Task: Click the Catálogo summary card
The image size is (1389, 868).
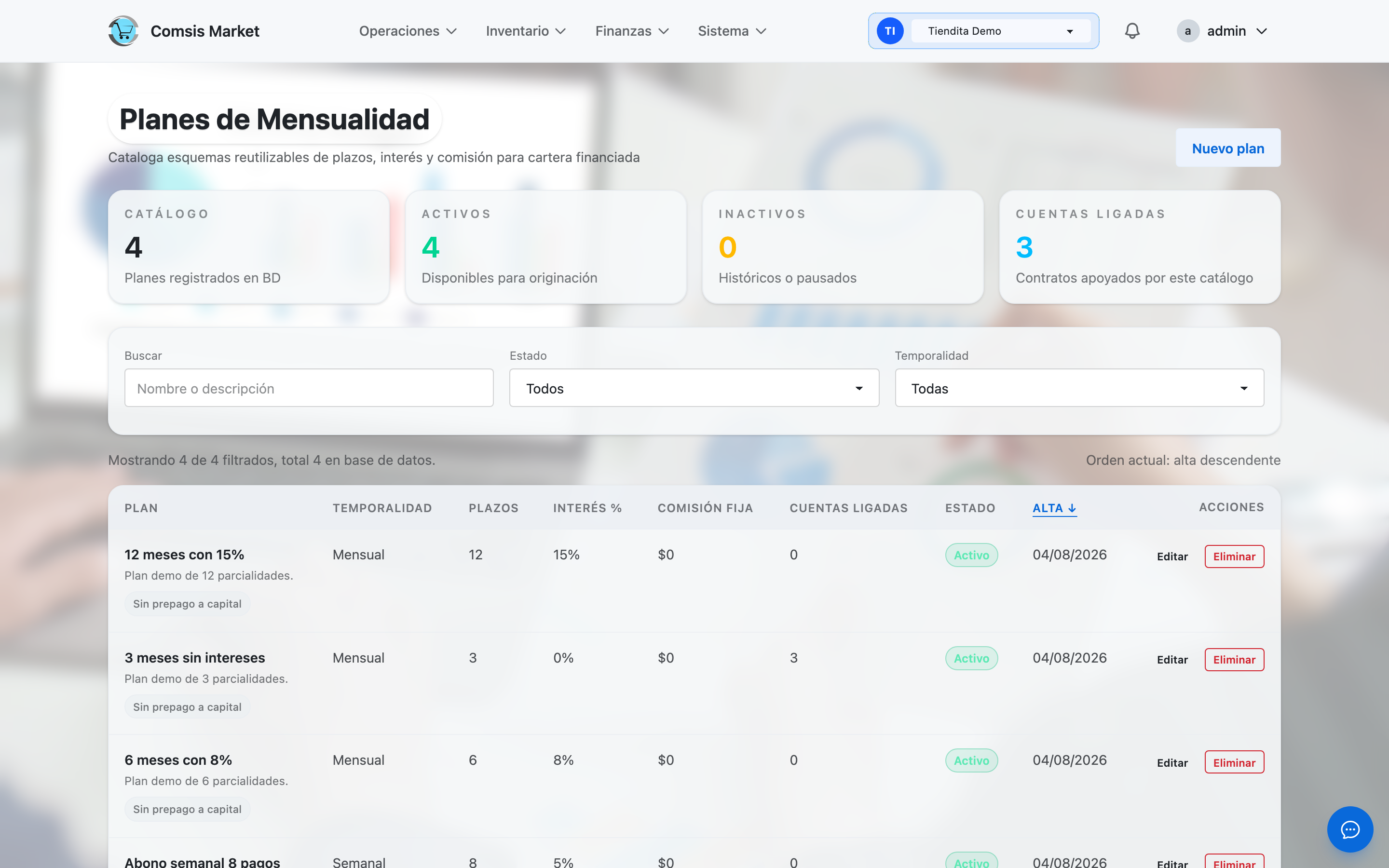Action: [248, 247]
